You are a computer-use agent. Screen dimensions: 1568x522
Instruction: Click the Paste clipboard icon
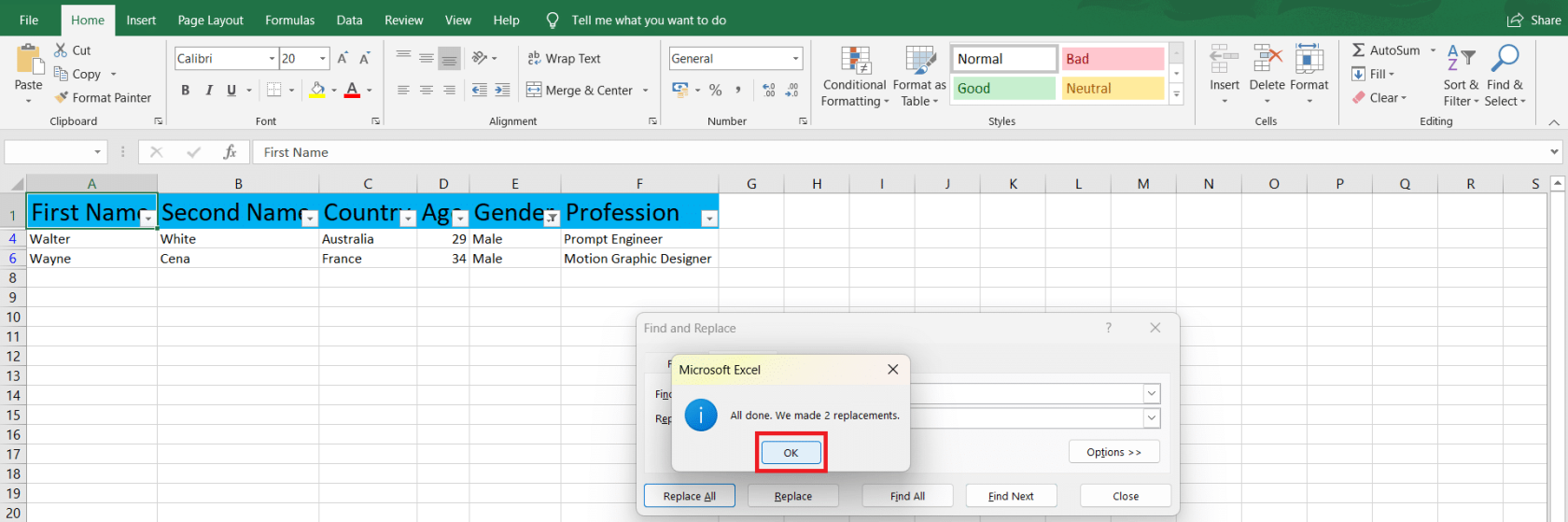(x=29, y=60)
